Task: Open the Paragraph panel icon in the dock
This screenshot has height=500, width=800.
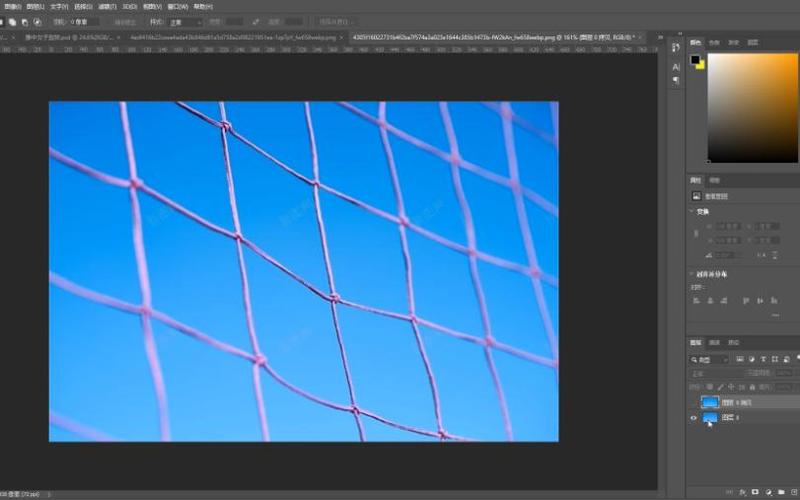Action: [676, 81]
